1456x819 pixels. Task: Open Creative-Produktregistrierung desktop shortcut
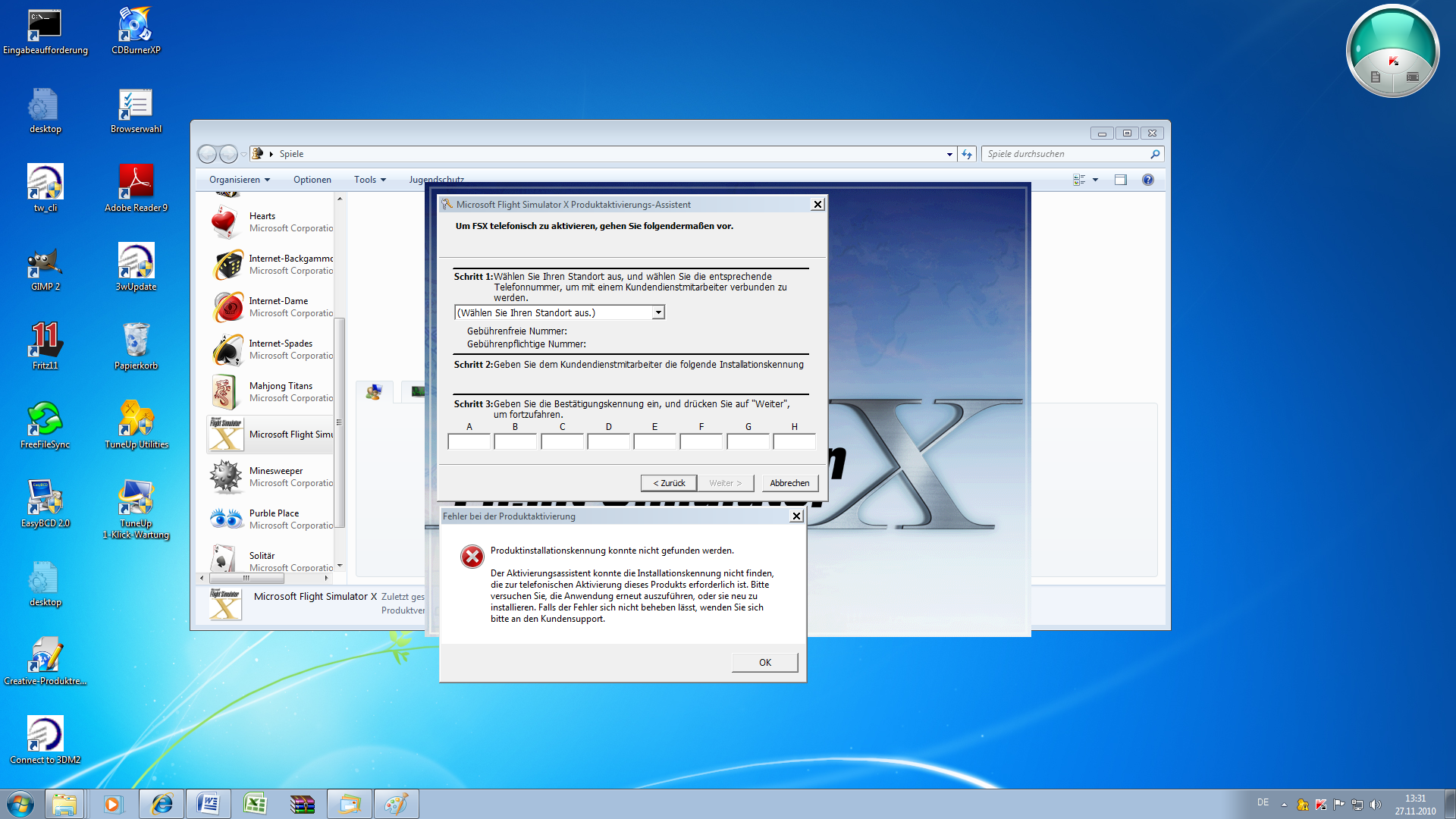click(45, 663)
